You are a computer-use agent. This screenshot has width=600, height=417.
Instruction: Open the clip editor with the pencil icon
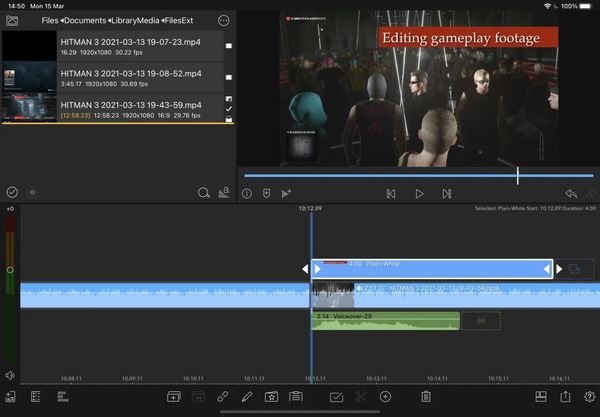[247, 397]
